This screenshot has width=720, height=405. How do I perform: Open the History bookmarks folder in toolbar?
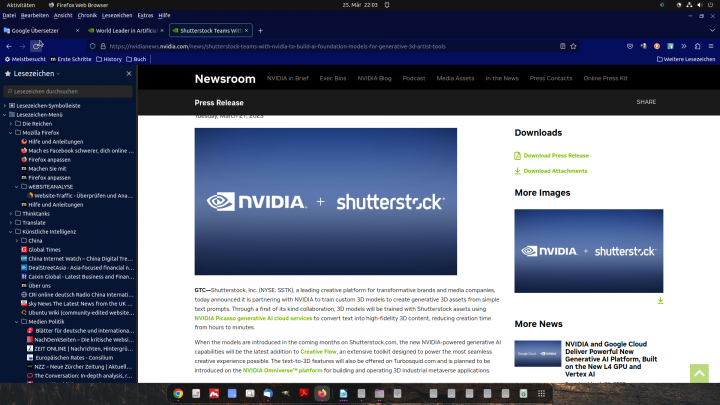click(x=109, y=59)
